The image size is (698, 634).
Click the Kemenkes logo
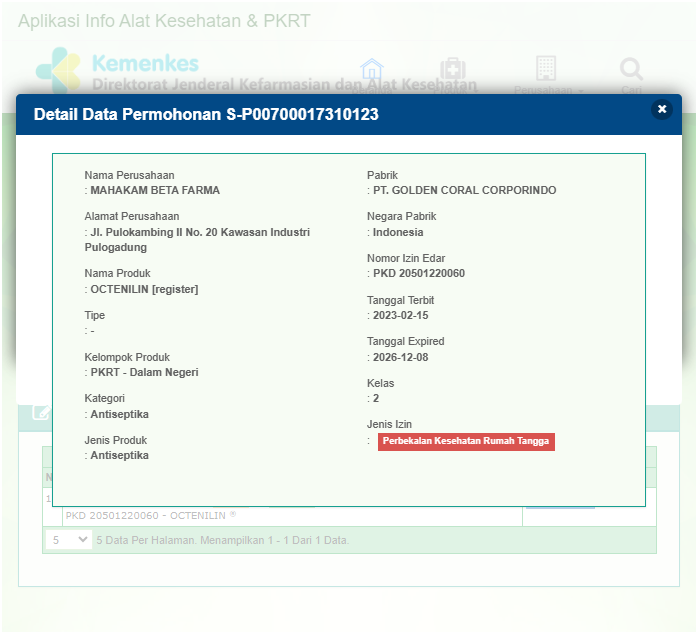coord(58,70)
